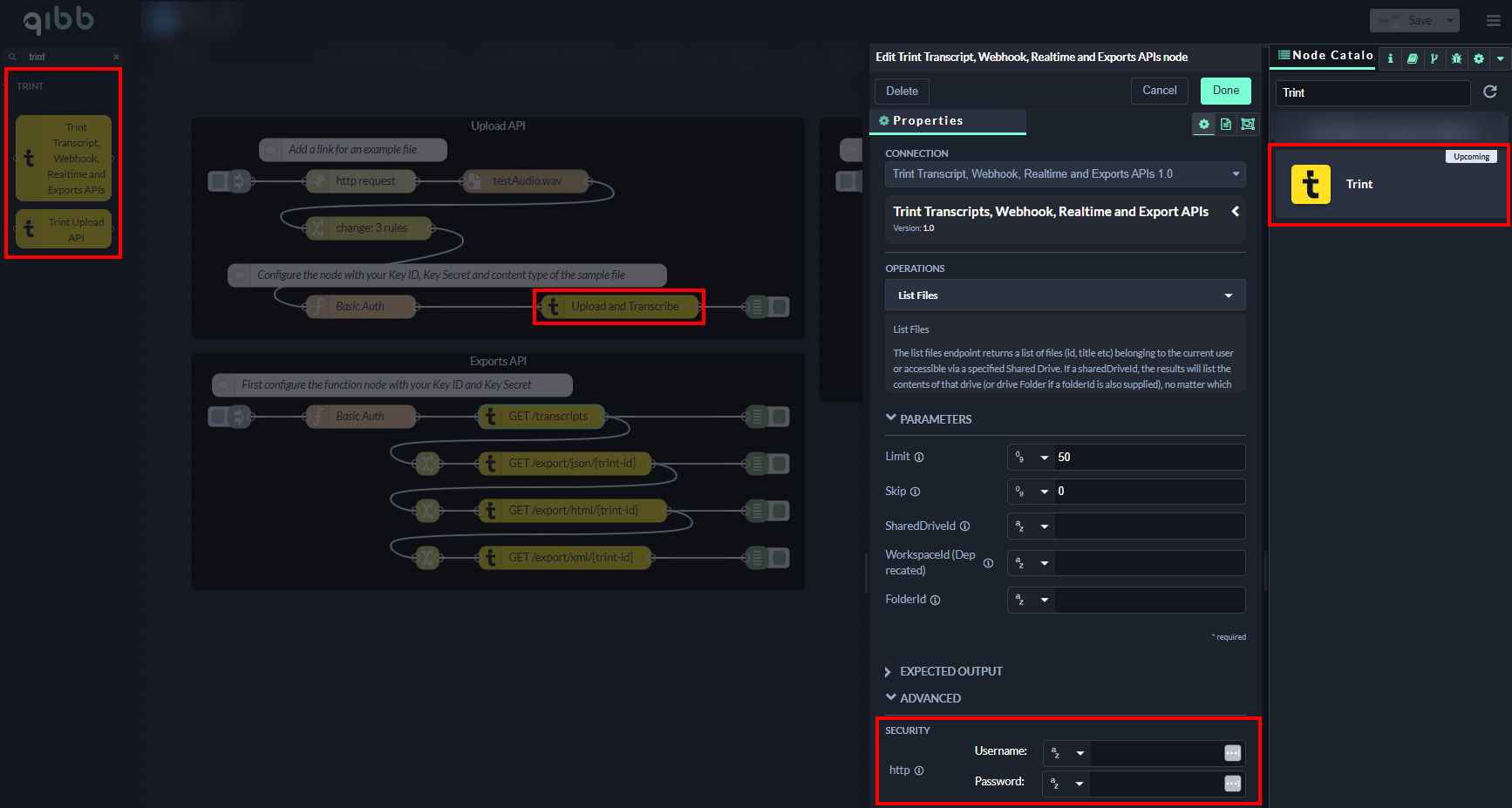Open the Operations List Files dropdown
The width and height of the screenshot is (1512, 808).
1065,295
